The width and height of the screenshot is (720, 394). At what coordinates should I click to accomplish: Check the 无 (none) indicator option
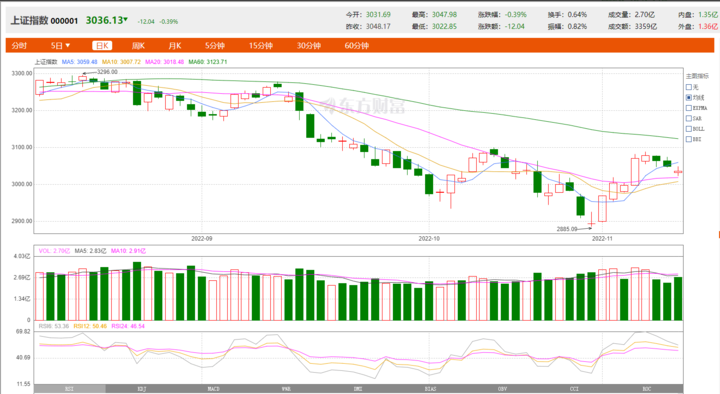[x=689, y=87]
